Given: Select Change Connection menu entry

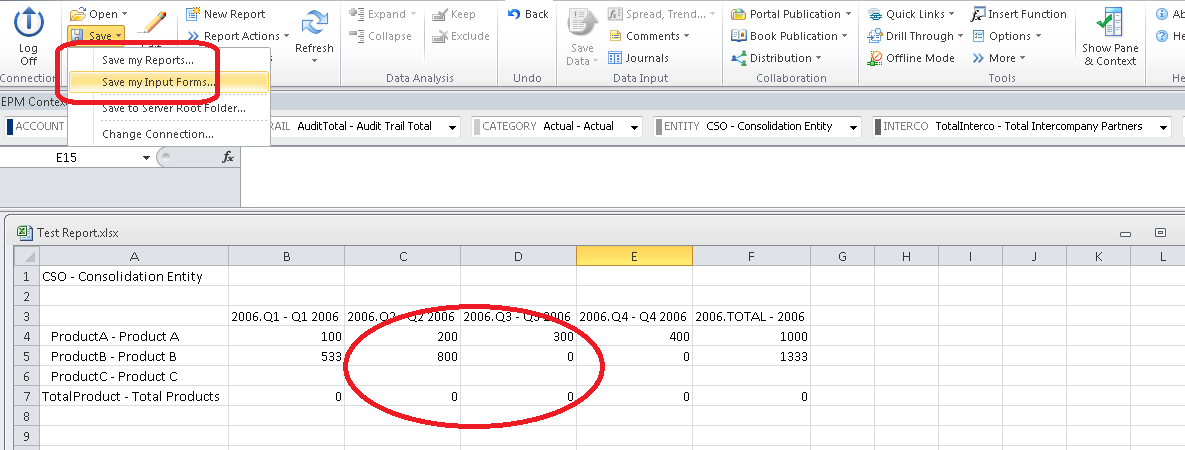Looking at the screenshot, I should click(x=157, y=134).
